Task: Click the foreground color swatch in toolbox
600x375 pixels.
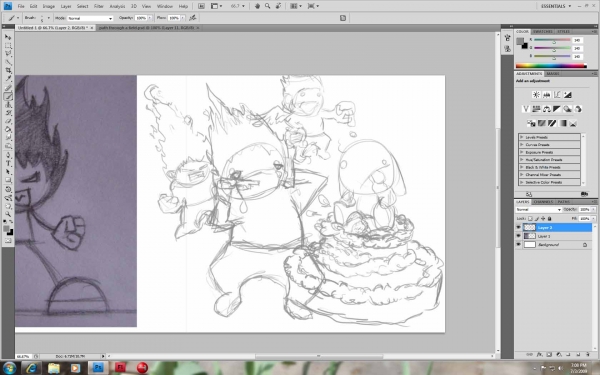Action: coord(7,229)
